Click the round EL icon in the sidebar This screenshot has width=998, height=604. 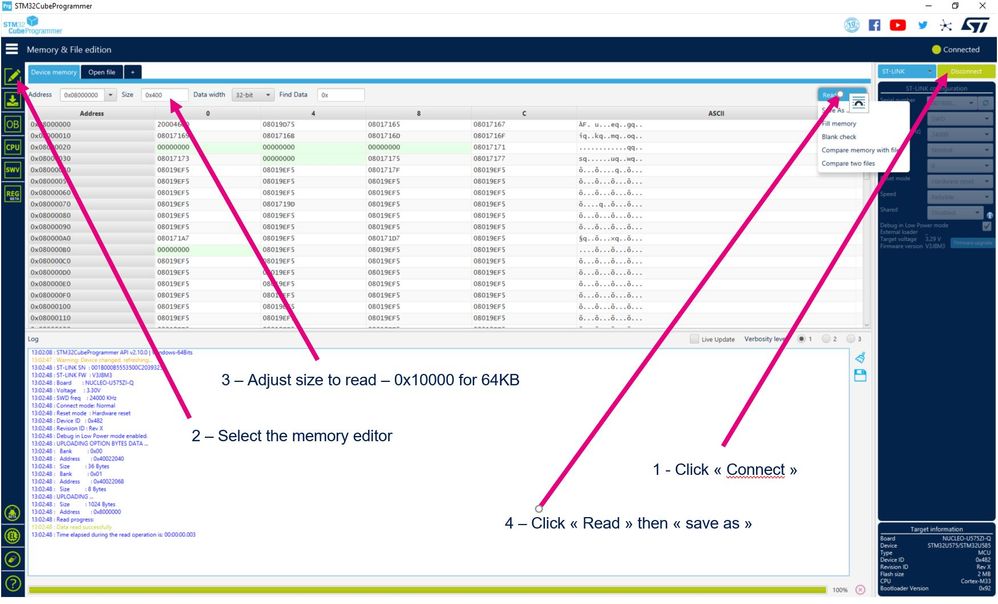[12, 536]
